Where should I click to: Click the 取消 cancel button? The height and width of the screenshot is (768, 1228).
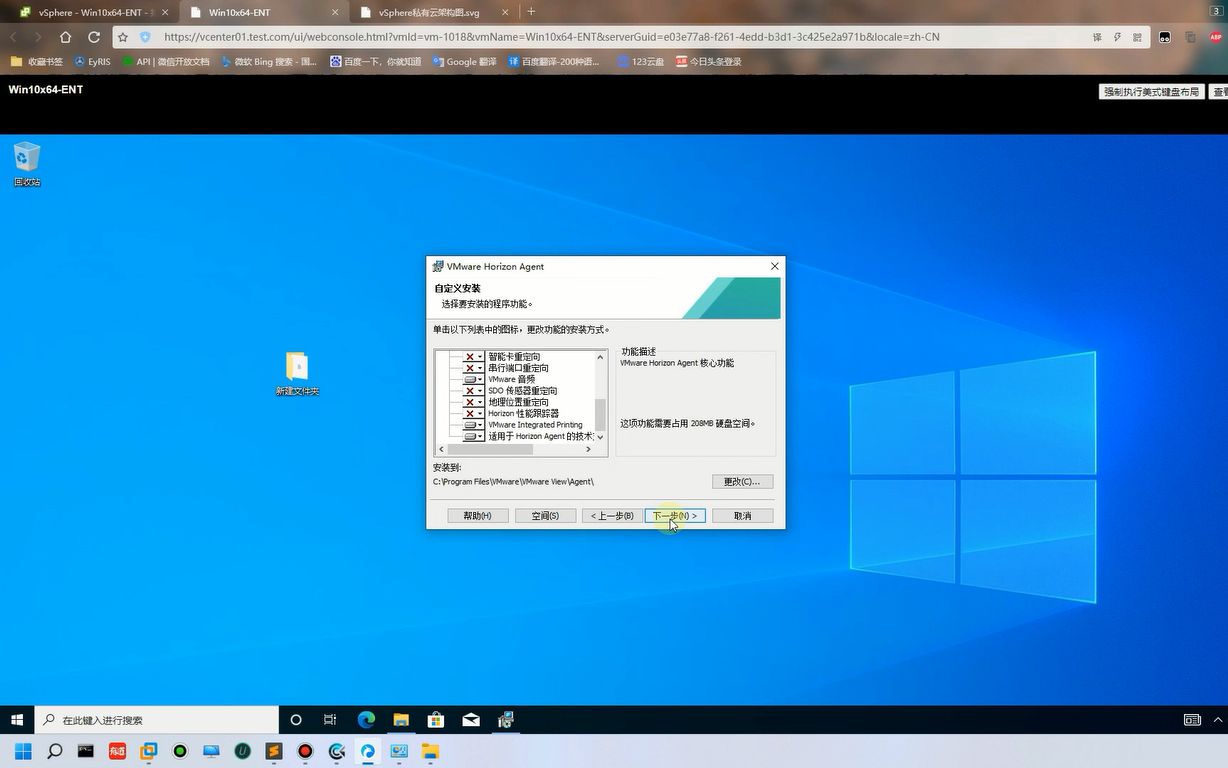click(x=743, y=516)
